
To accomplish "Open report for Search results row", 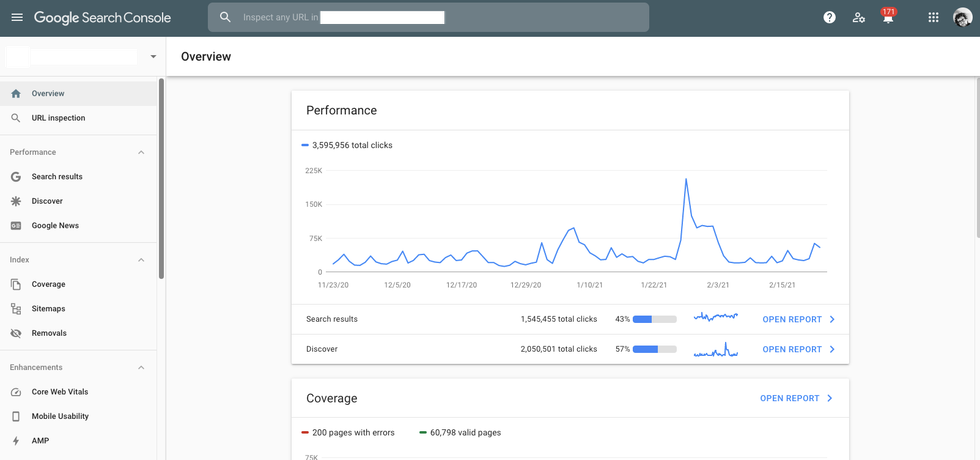I will click(x=798, y=320).
